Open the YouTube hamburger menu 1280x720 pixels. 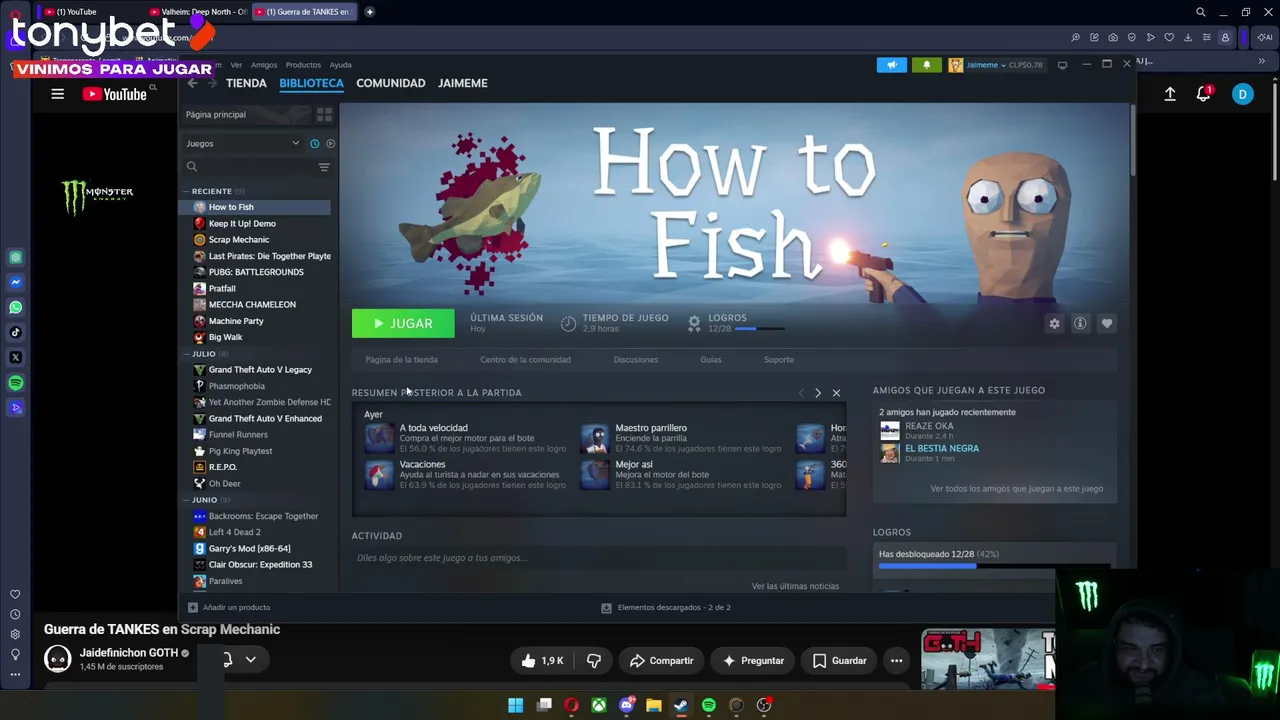[x=57, y=94]
